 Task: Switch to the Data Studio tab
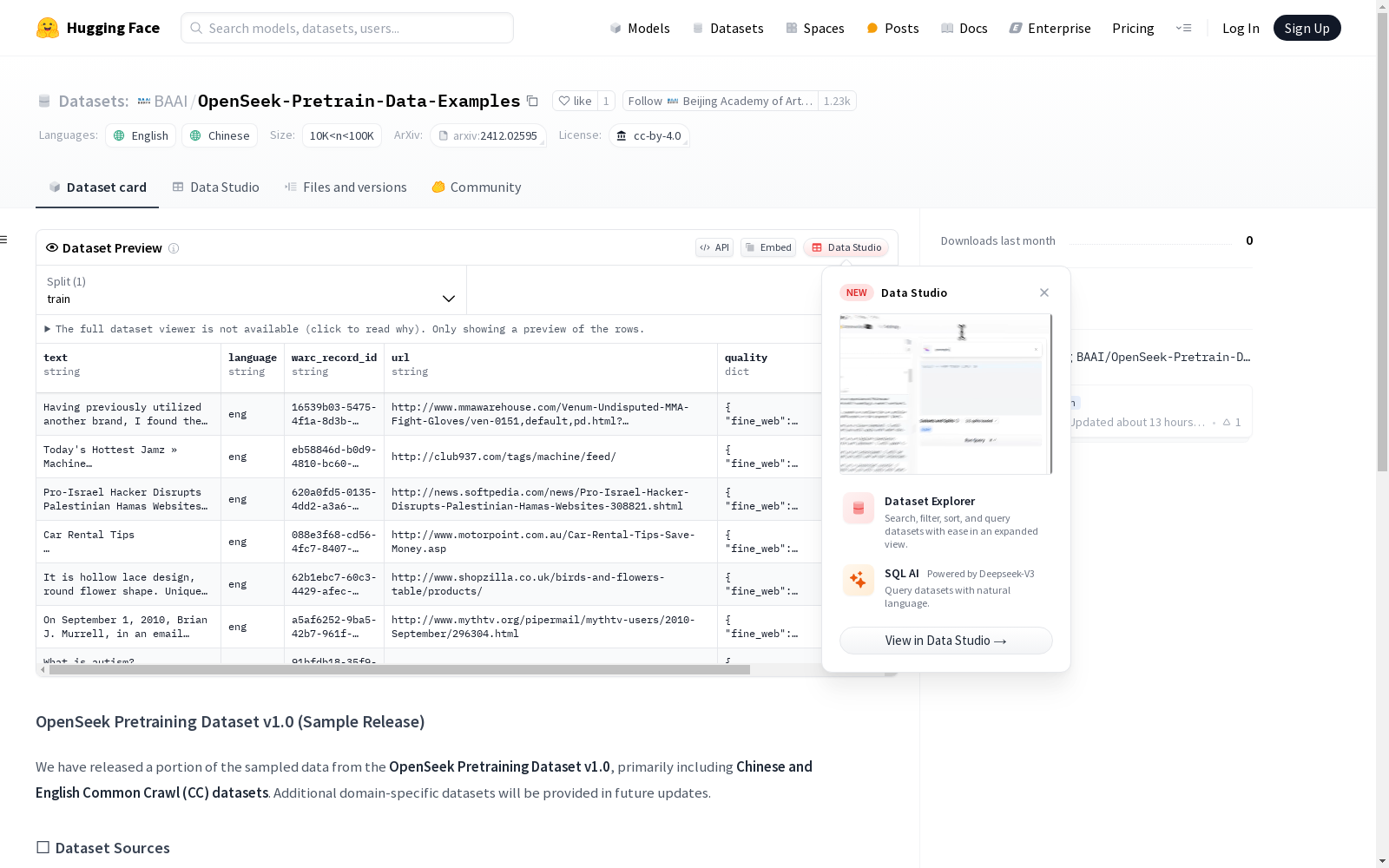point(215,187)
